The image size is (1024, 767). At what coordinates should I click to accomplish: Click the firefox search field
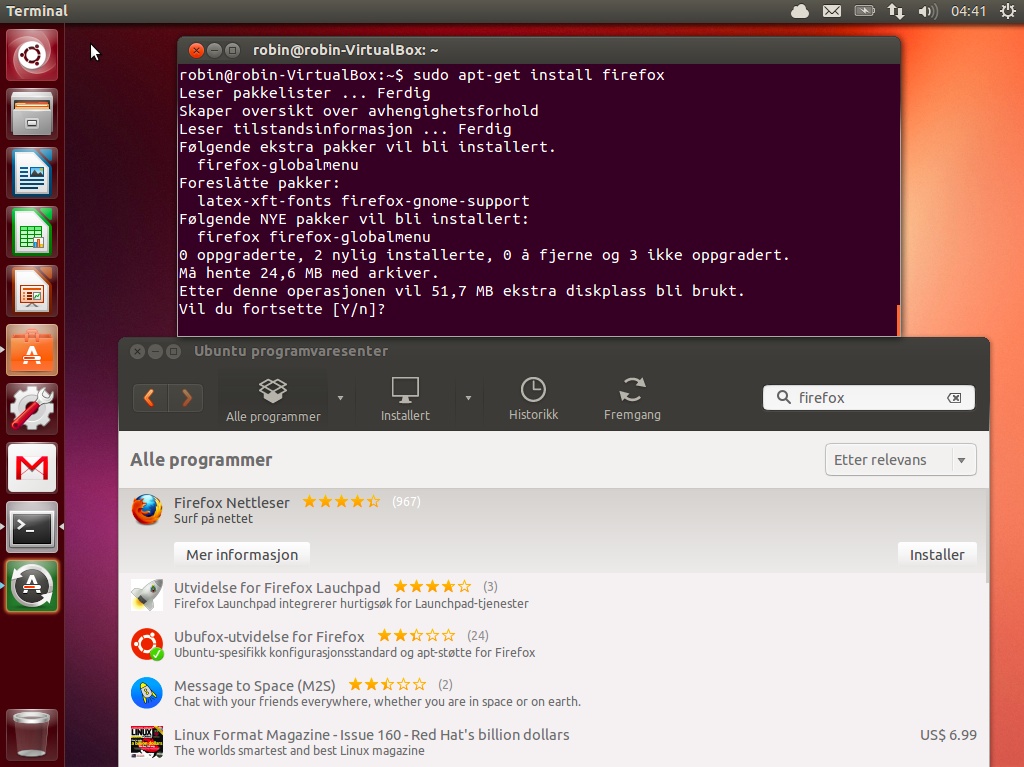869,397
